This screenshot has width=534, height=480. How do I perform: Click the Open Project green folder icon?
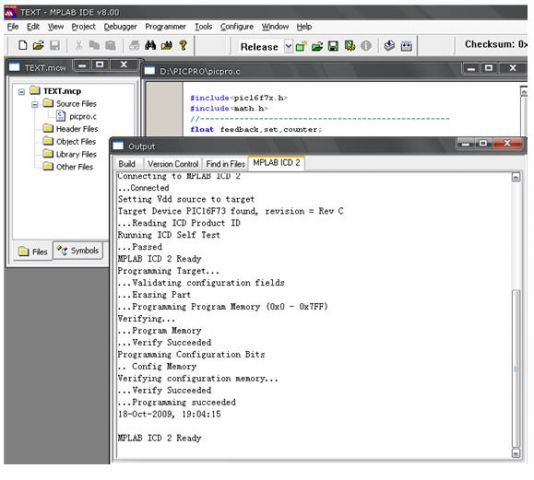click(317, 46)
